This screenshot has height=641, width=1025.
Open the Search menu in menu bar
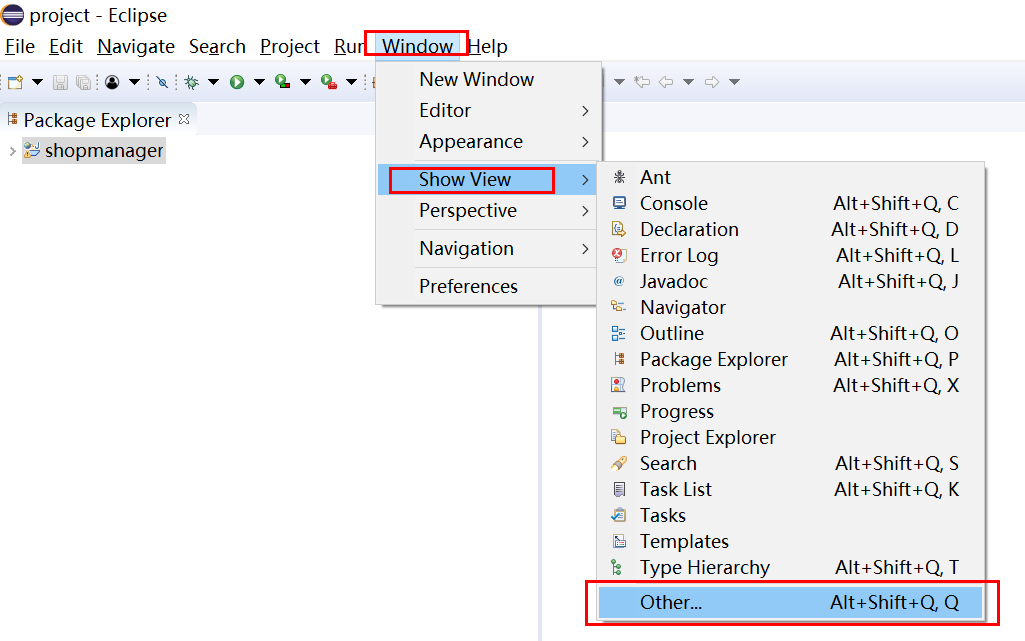click(x=217, y=46)
